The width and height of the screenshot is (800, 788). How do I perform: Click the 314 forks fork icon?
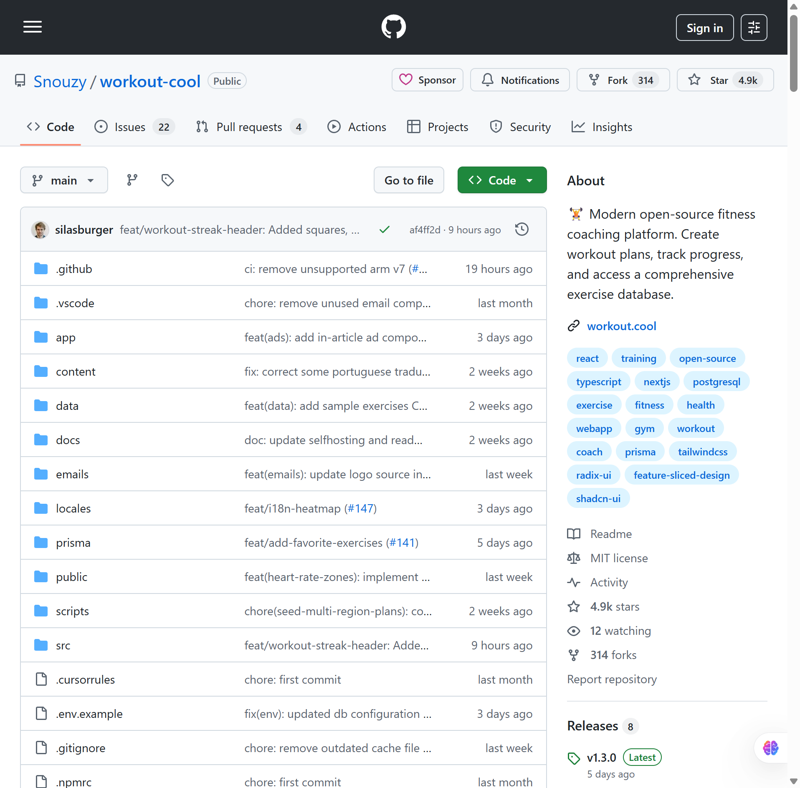click(573, 655)
